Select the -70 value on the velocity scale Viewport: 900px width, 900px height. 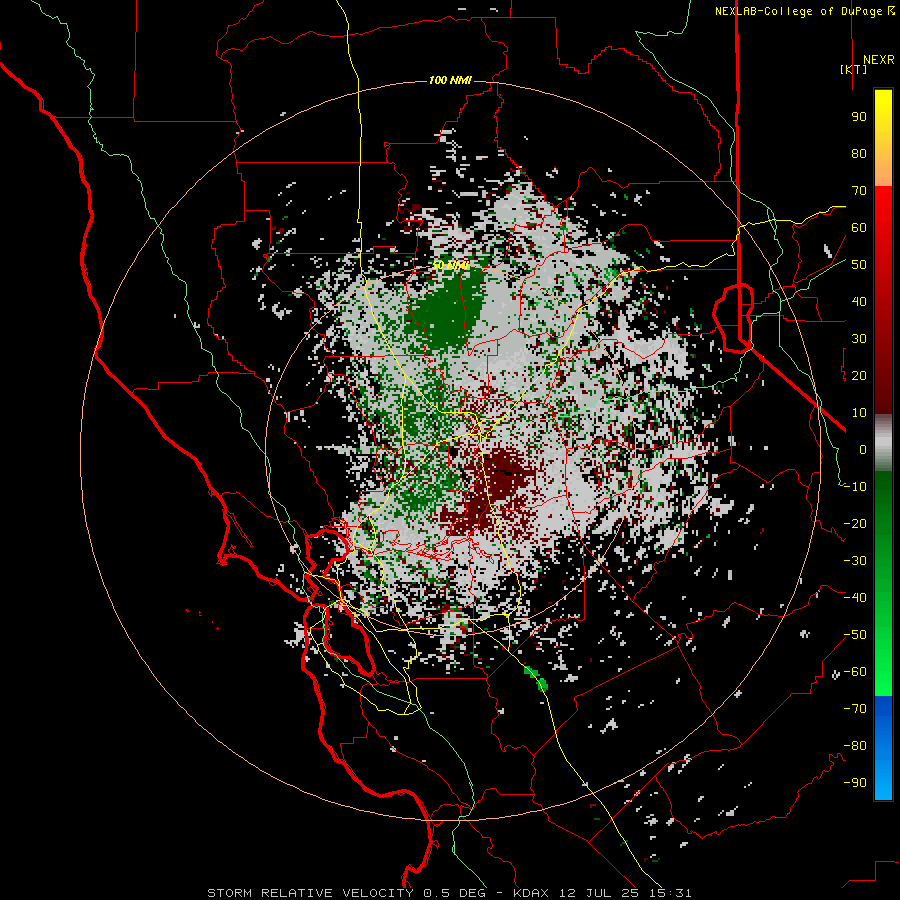855,709
